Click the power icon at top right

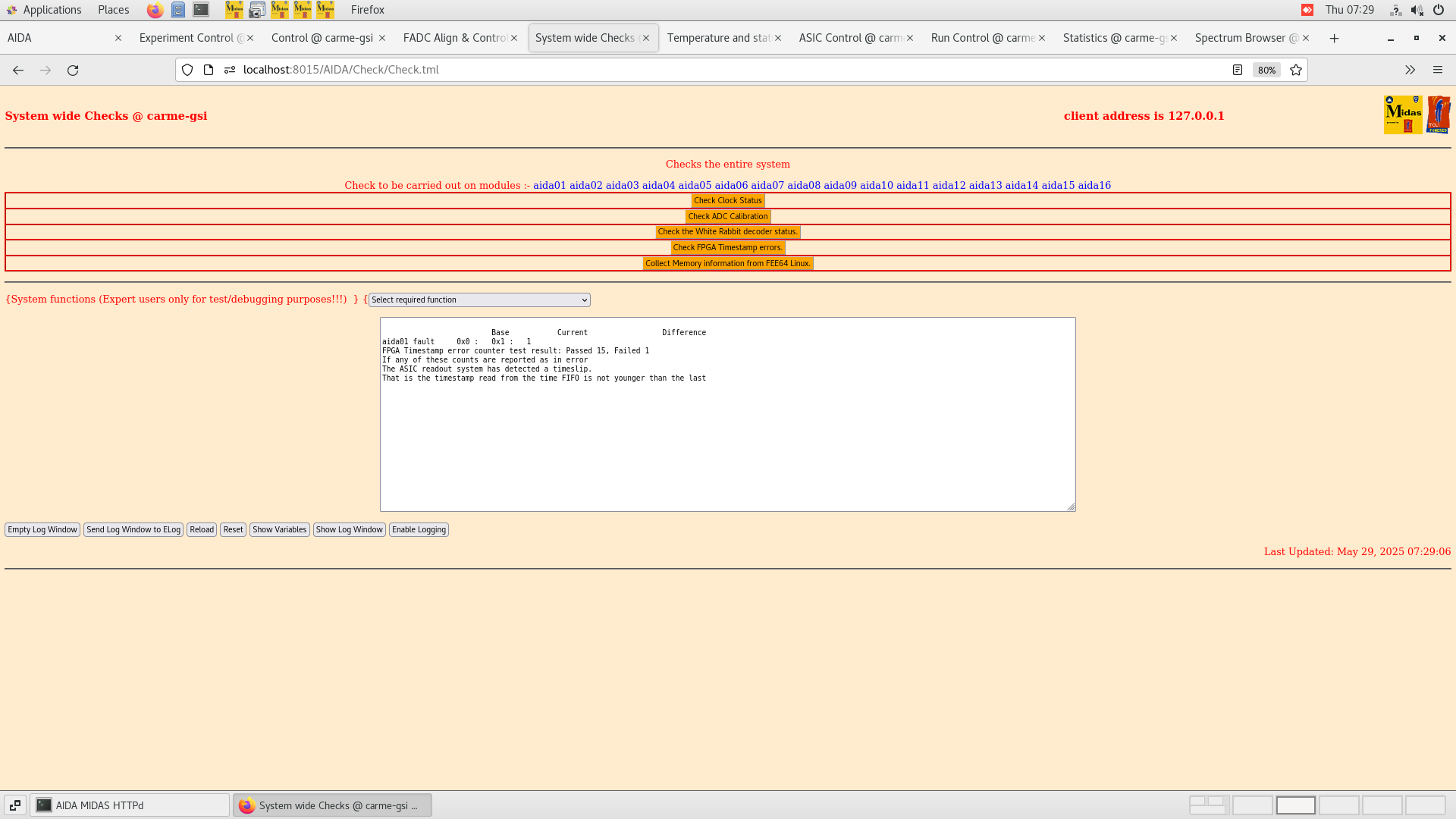point(1439,10)
